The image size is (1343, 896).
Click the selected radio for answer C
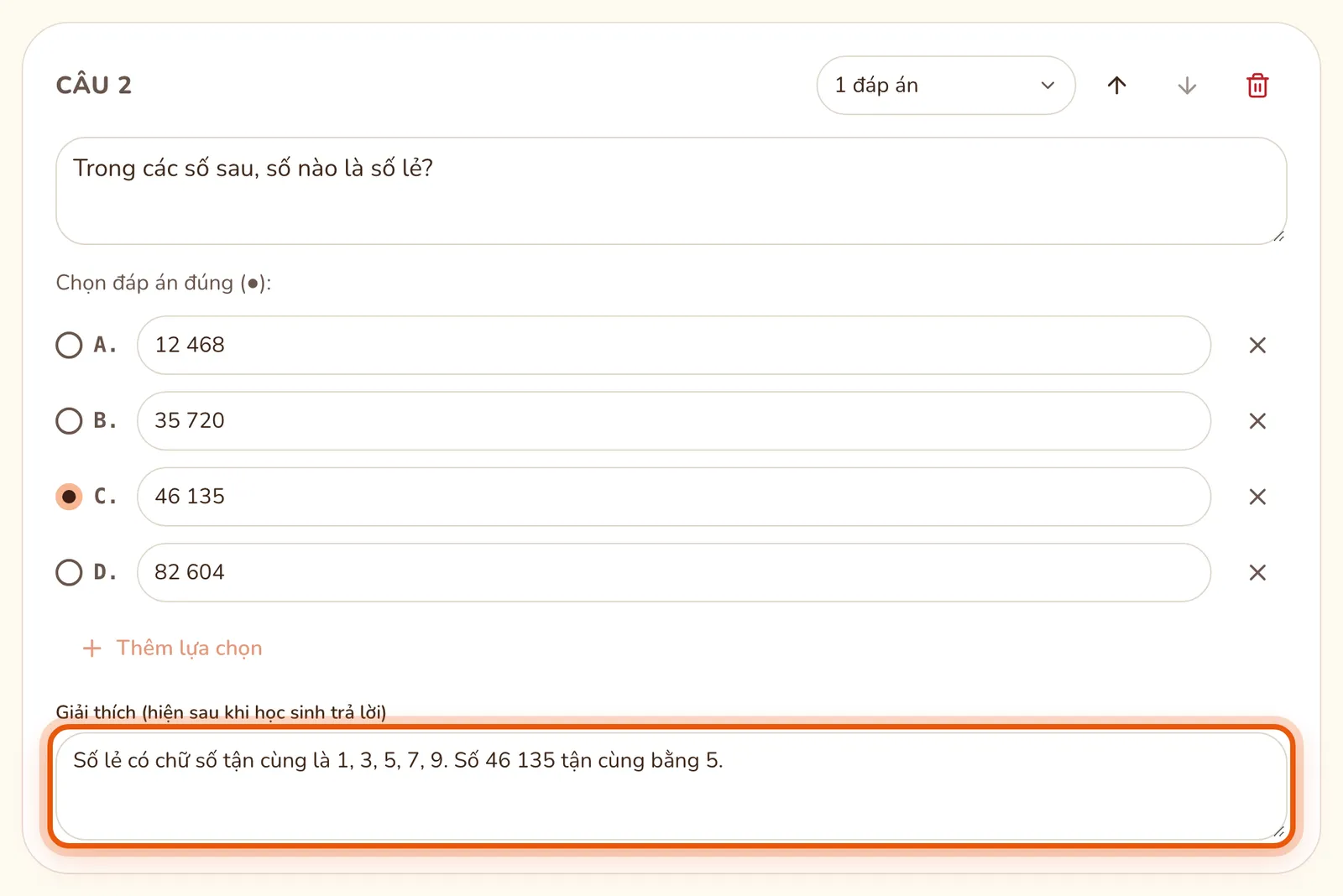click(x=69, y=497)
